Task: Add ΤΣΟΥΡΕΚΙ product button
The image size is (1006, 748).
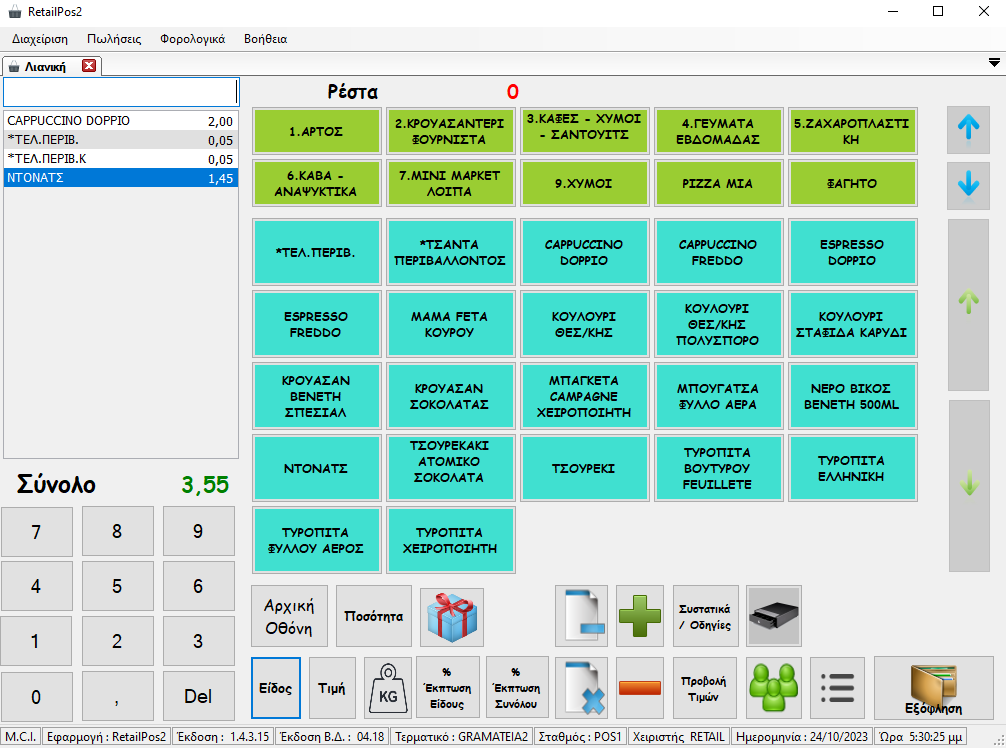Action: (584, 468)
